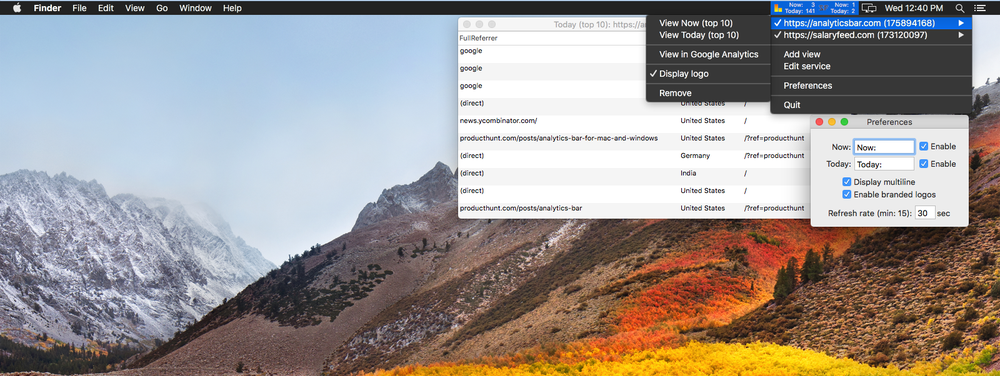Open the Window menu

(195, 8)
